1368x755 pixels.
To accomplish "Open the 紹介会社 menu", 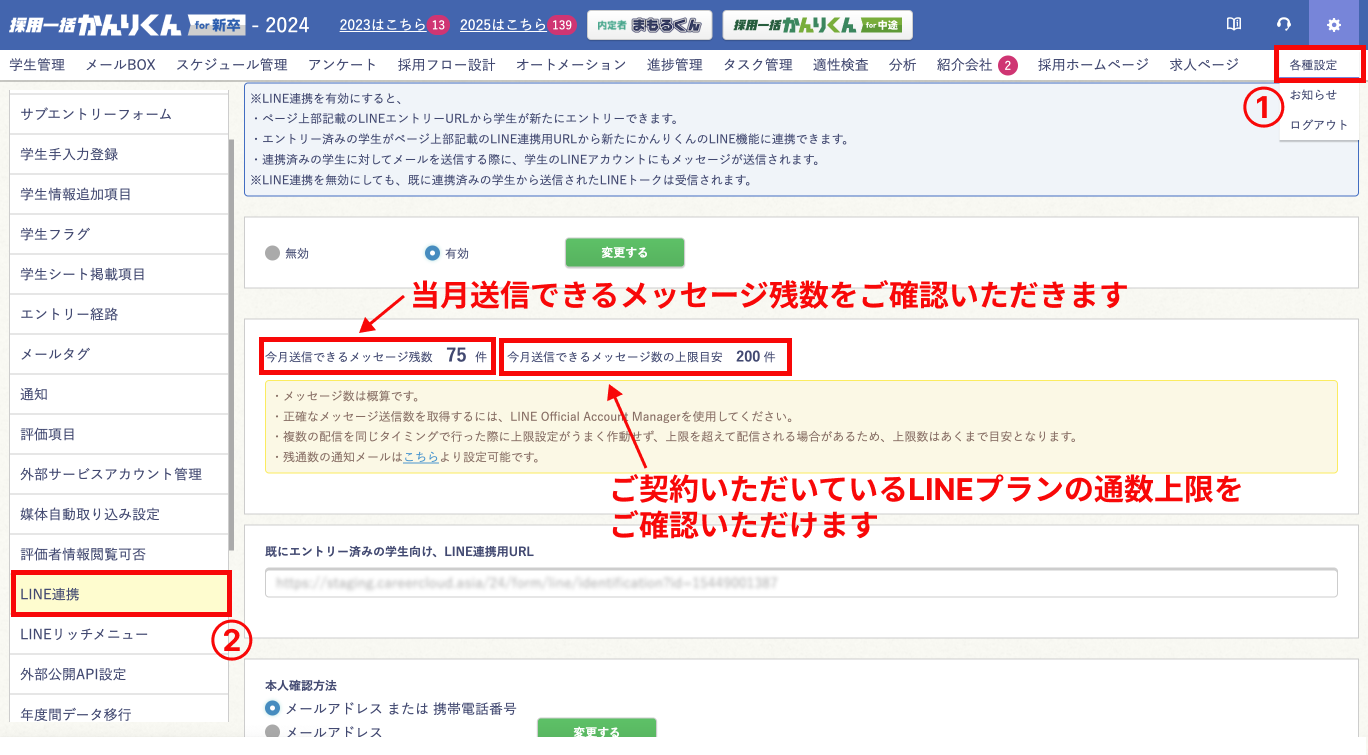I will (964, 65).
